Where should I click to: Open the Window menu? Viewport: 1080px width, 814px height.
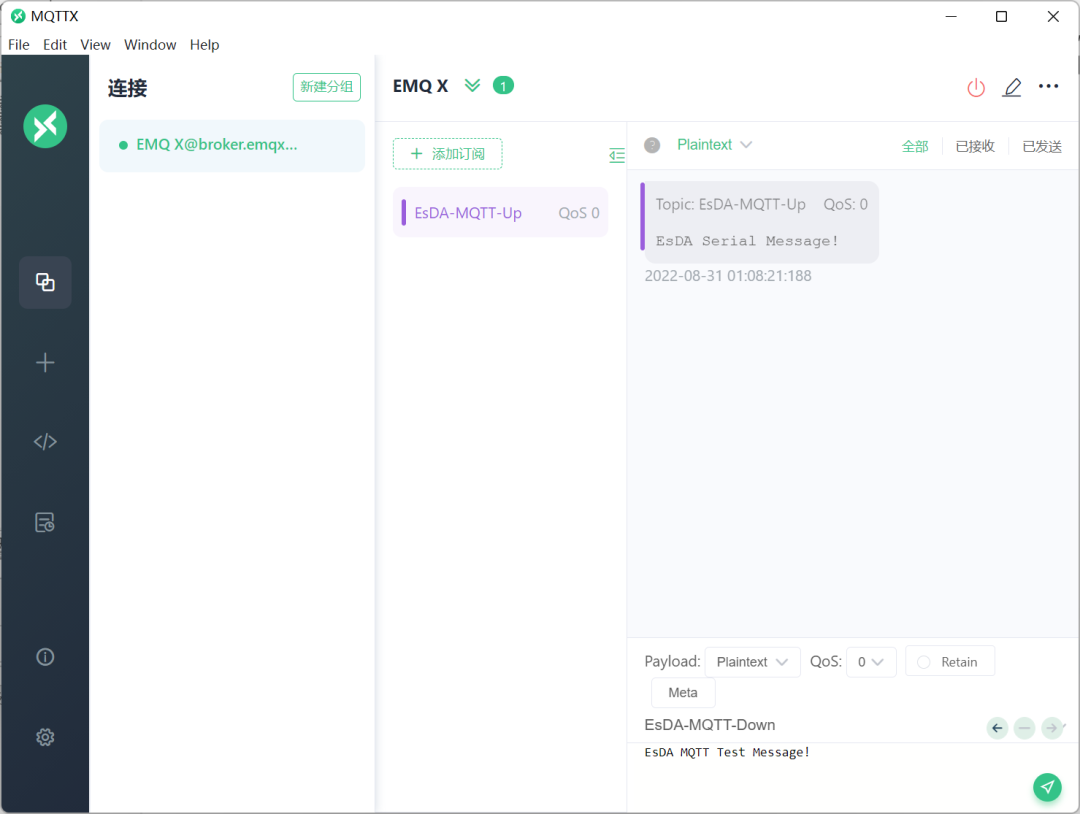(150, 45)
